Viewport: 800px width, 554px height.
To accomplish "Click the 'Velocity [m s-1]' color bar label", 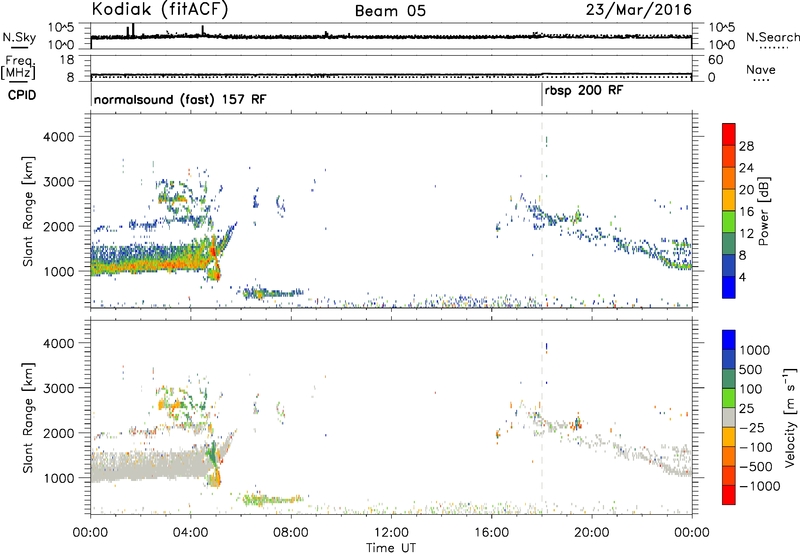I will (789, 417).
